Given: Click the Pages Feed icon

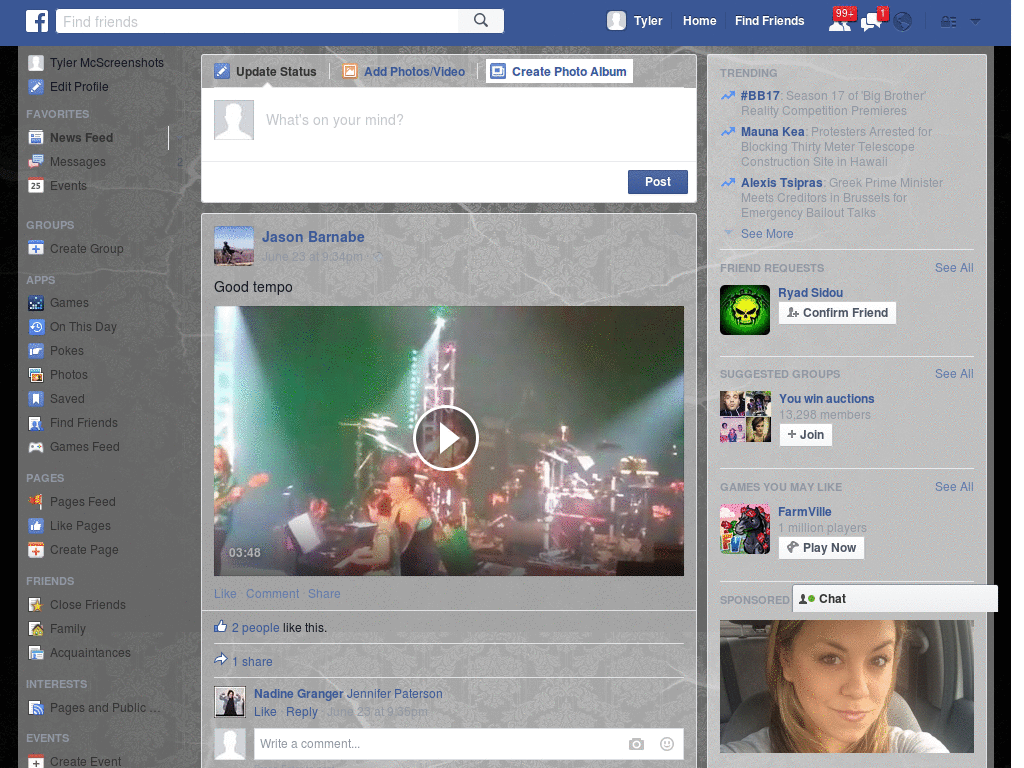Looking at the screenshot, I should [36, 502].
